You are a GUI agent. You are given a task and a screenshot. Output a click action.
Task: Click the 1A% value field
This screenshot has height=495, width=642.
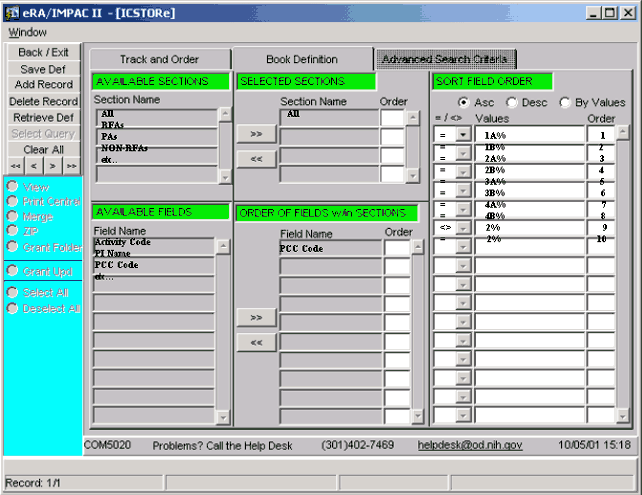529,135
